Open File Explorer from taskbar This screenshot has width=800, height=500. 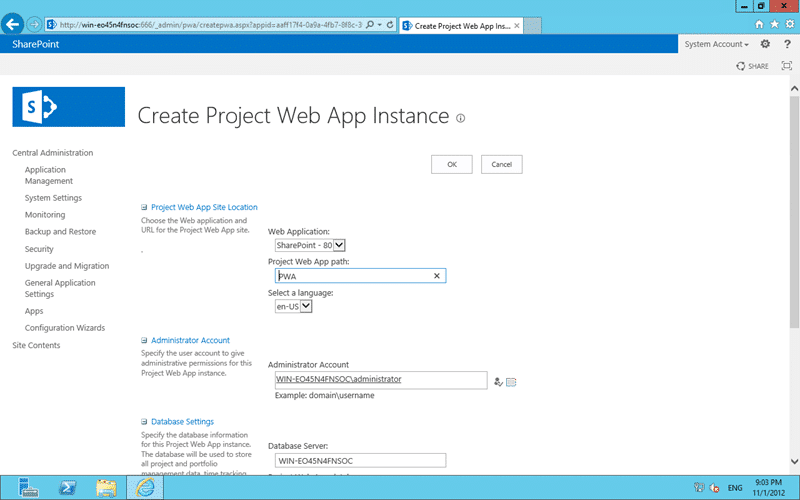tap(106, 488)
